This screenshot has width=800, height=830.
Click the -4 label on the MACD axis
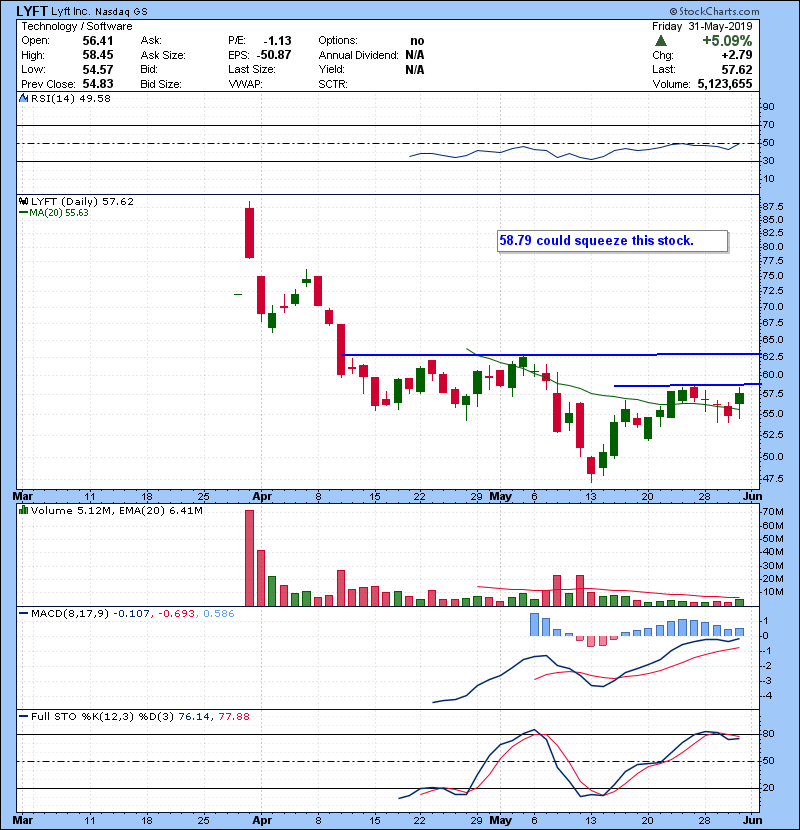tap(769, 696)
